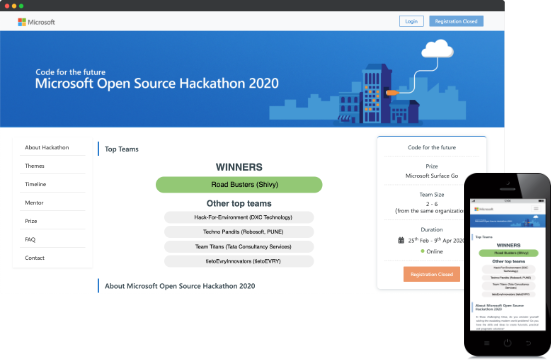Click the Code for the future card title
Viewport: 551px width, 360px height.
[x=432, y=147]
